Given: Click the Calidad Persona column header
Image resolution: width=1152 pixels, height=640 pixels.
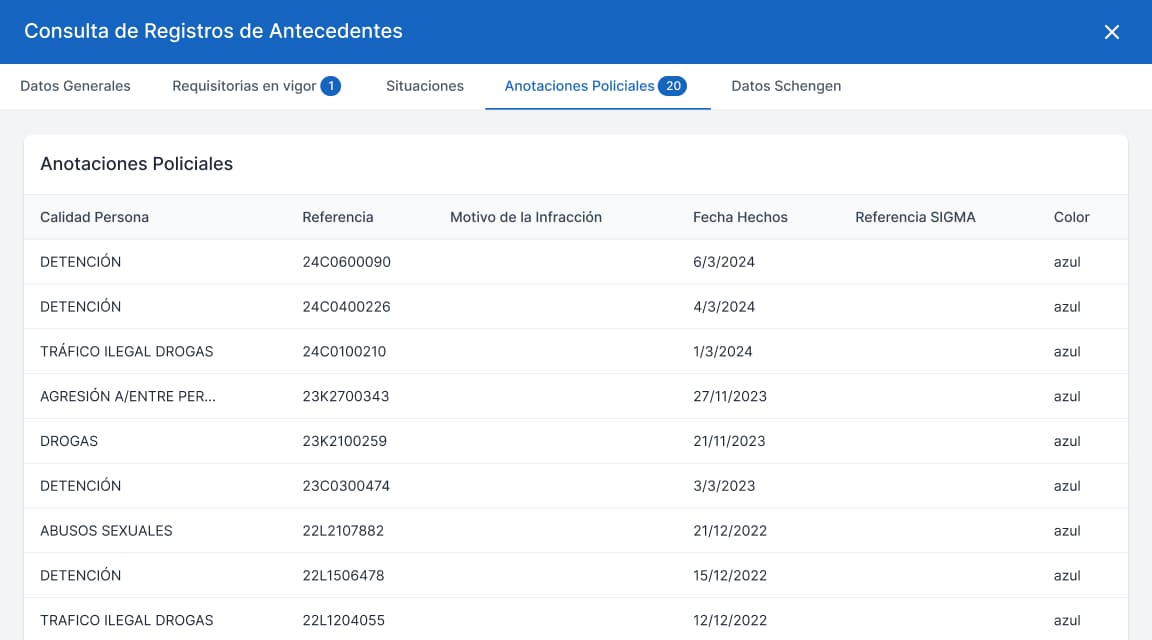Looking at the screenshot, I should (94, 217).
